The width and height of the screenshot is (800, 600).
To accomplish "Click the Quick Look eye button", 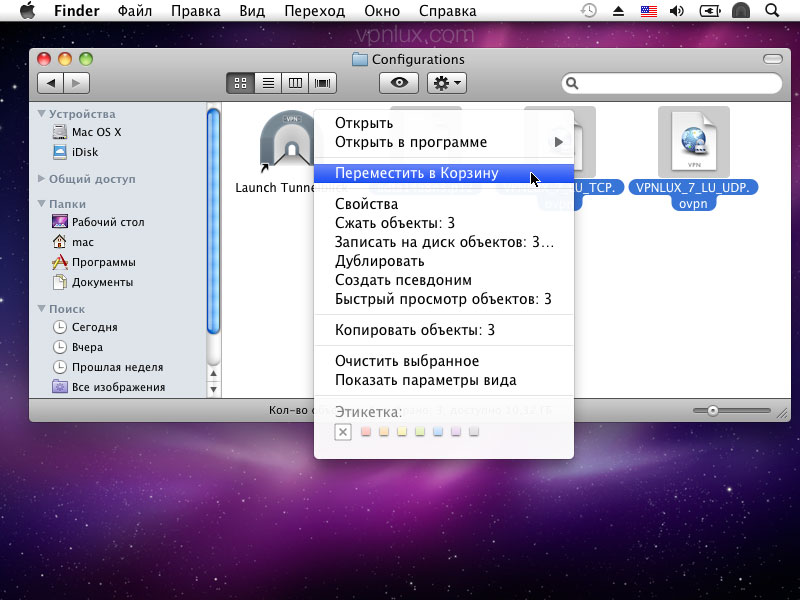I will click(399, 83).
